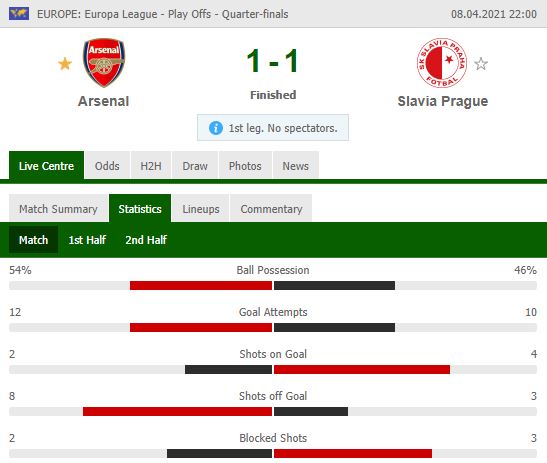
Task: Open the Odds tab
Action: point(107,166)
